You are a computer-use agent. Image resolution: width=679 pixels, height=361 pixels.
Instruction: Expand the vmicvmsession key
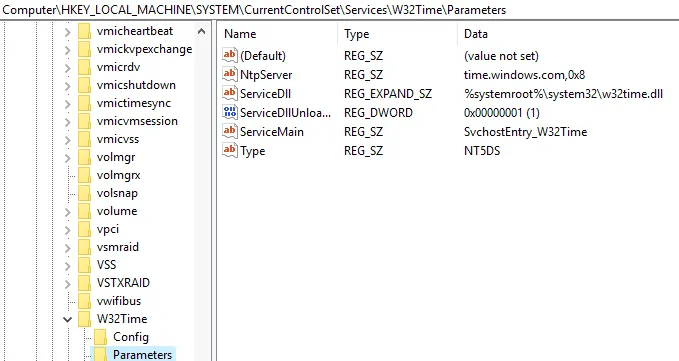[68, 122]
